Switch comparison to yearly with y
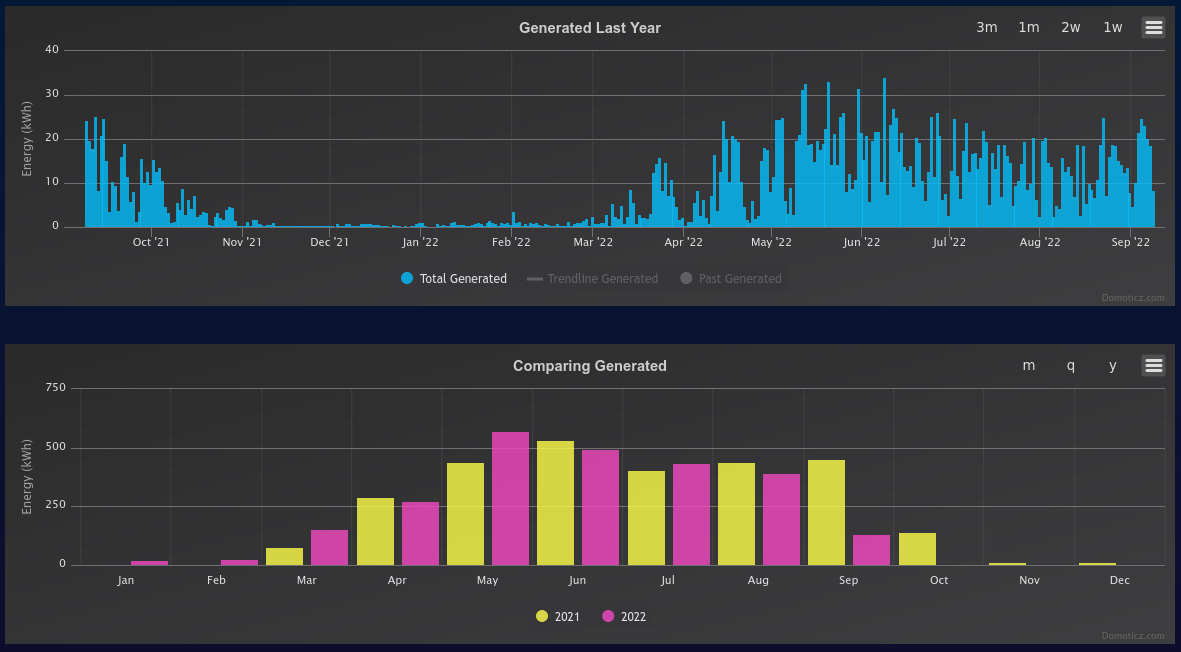 point(1113,365)
